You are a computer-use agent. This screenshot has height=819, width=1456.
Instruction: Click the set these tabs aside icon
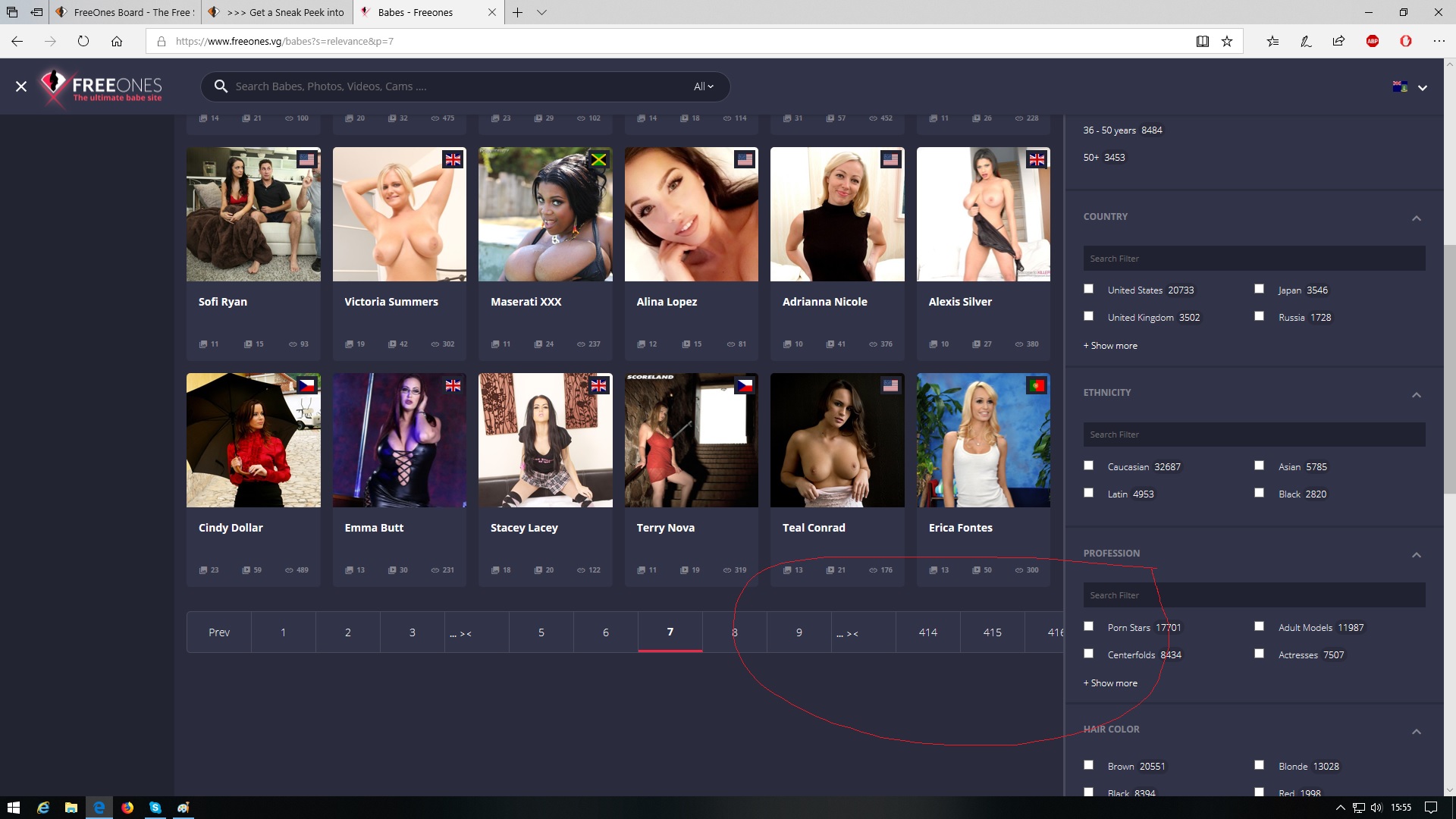[x=36, y=12]
